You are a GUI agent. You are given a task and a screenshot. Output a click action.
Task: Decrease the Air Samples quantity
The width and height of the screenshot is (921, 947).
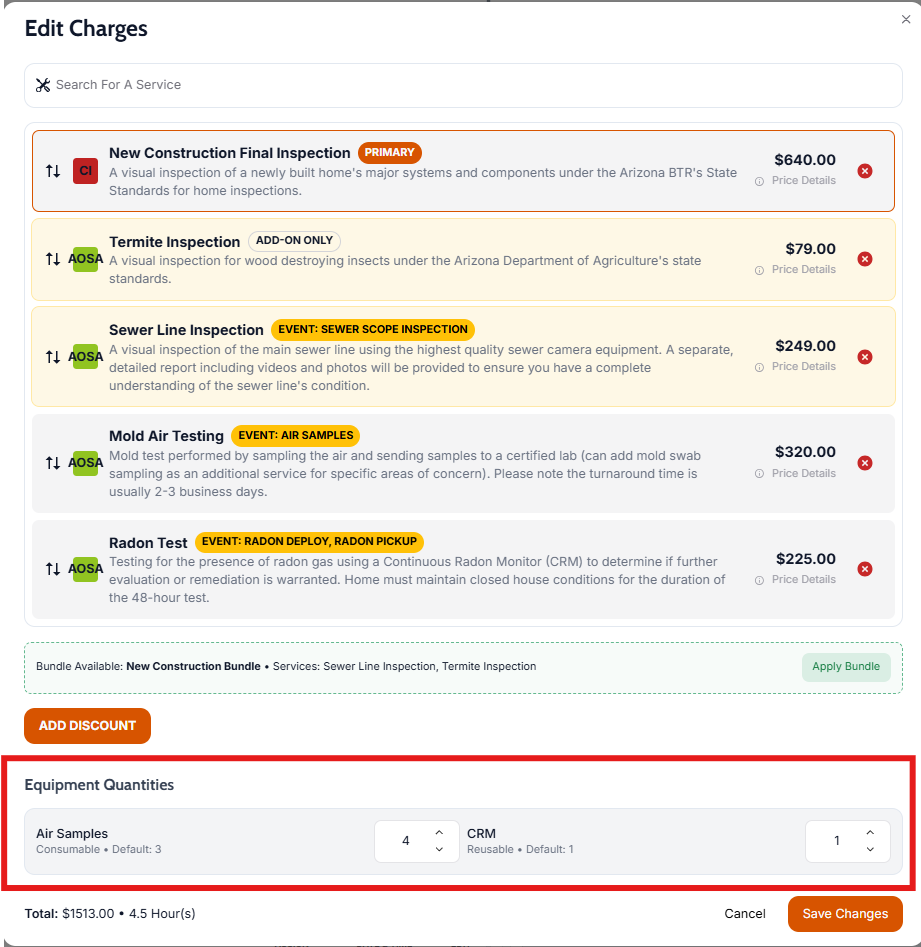pos(439,850)
